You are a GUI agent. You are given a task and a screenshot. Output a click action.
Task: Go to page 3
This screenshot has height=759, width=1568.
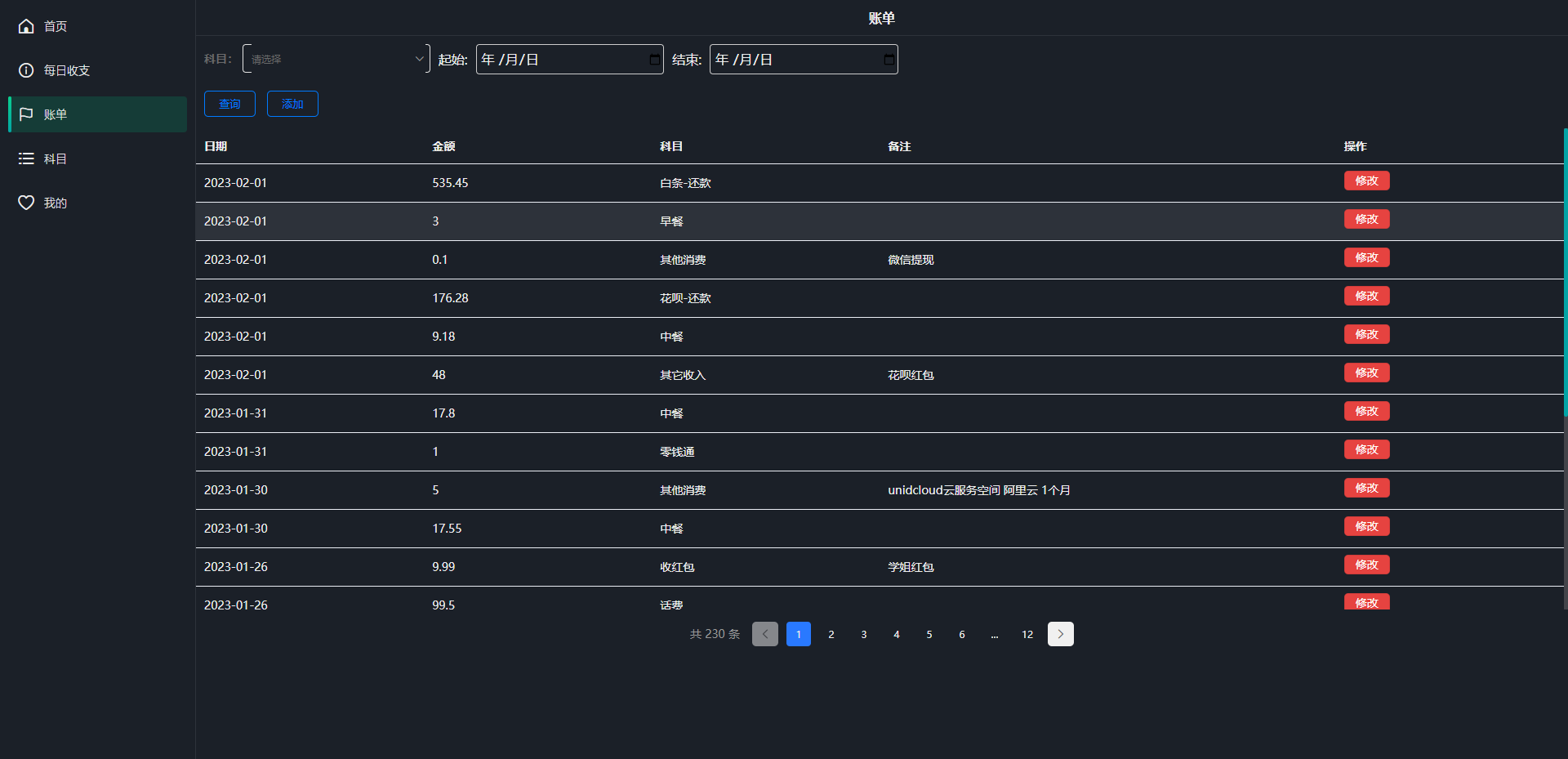pos(864,634)
